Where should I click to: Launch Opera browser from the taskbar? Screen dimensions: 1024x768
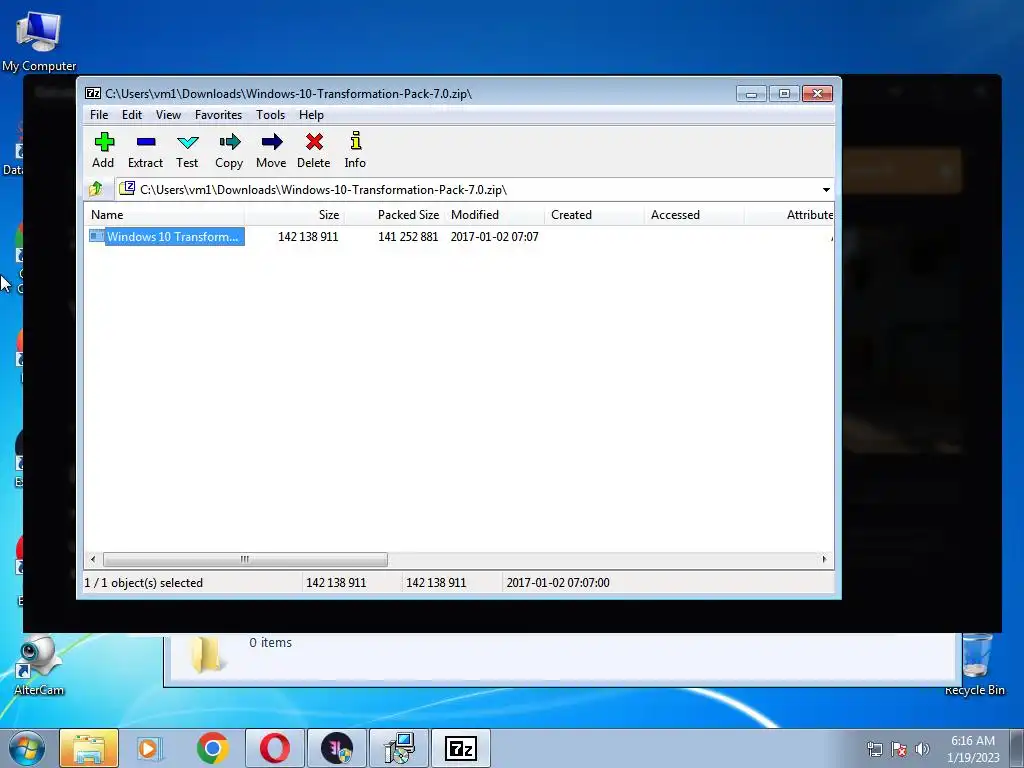tap(274, 748)
